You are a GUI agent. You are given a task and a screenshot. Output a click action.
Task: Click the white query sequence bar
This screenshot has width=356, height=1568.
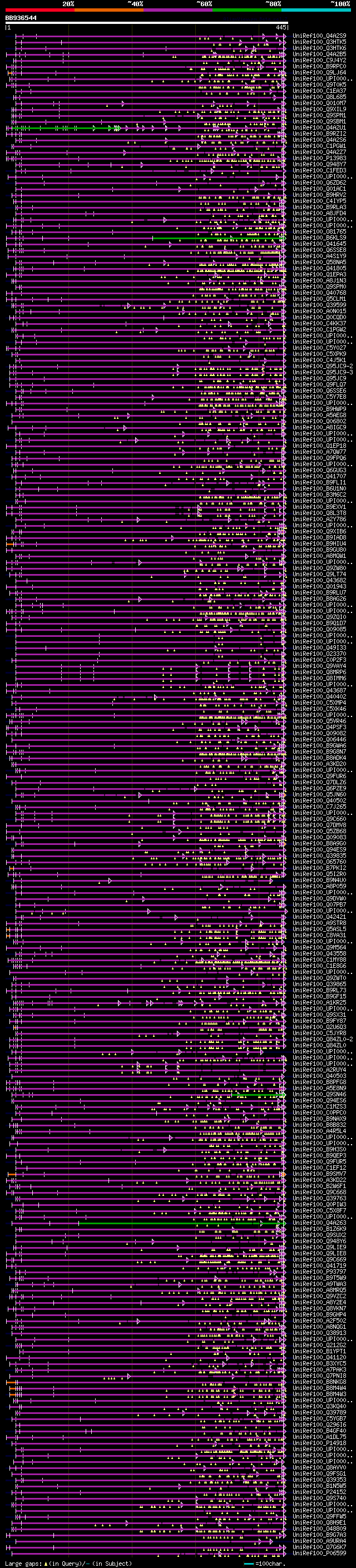147,23
